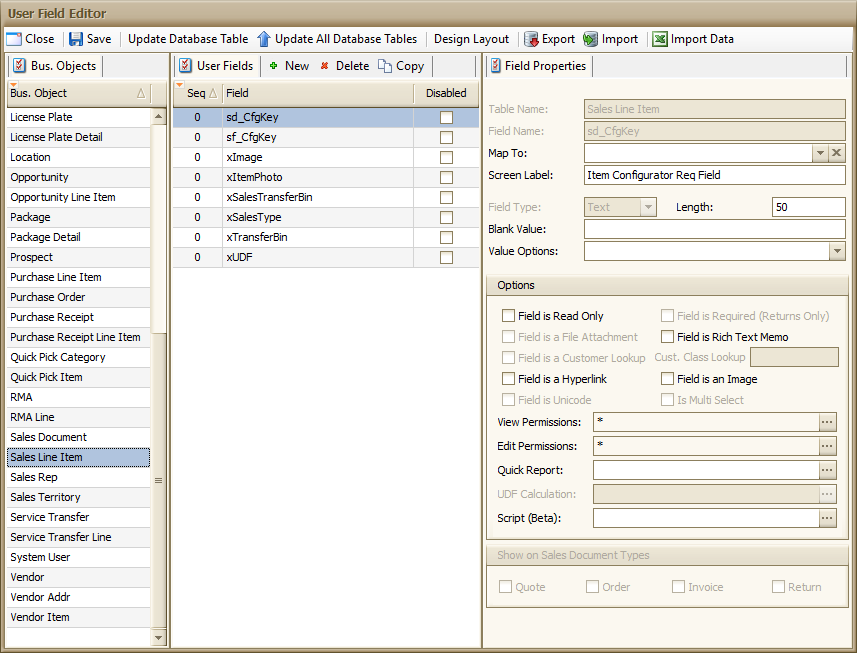The height and width of the screenshot is (653, 857).
Task: Switch to the Bus. Objects tab
Action: [x=54, y=66]
